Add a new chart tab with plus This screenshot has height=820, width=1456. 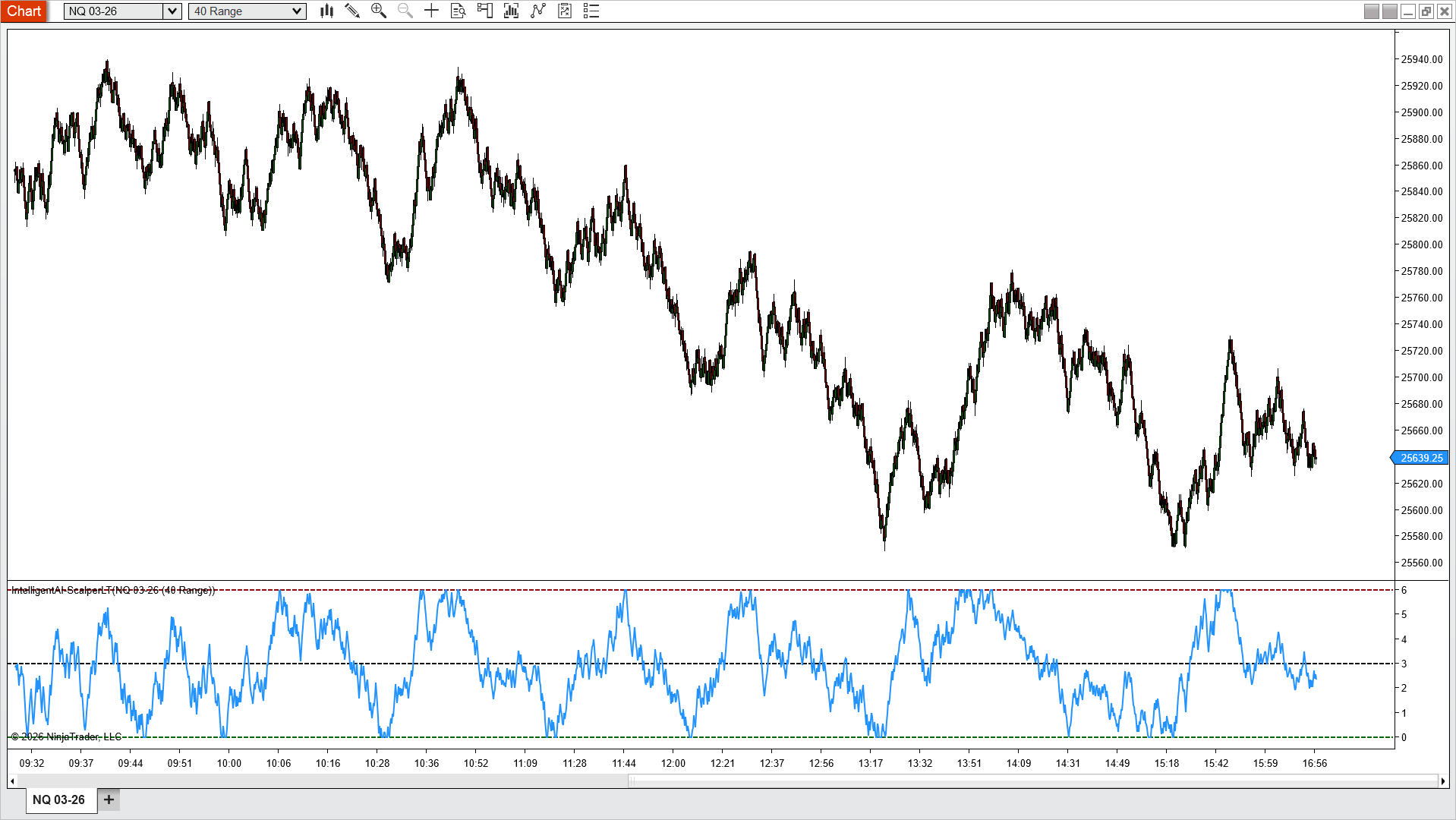coord(109,799)
